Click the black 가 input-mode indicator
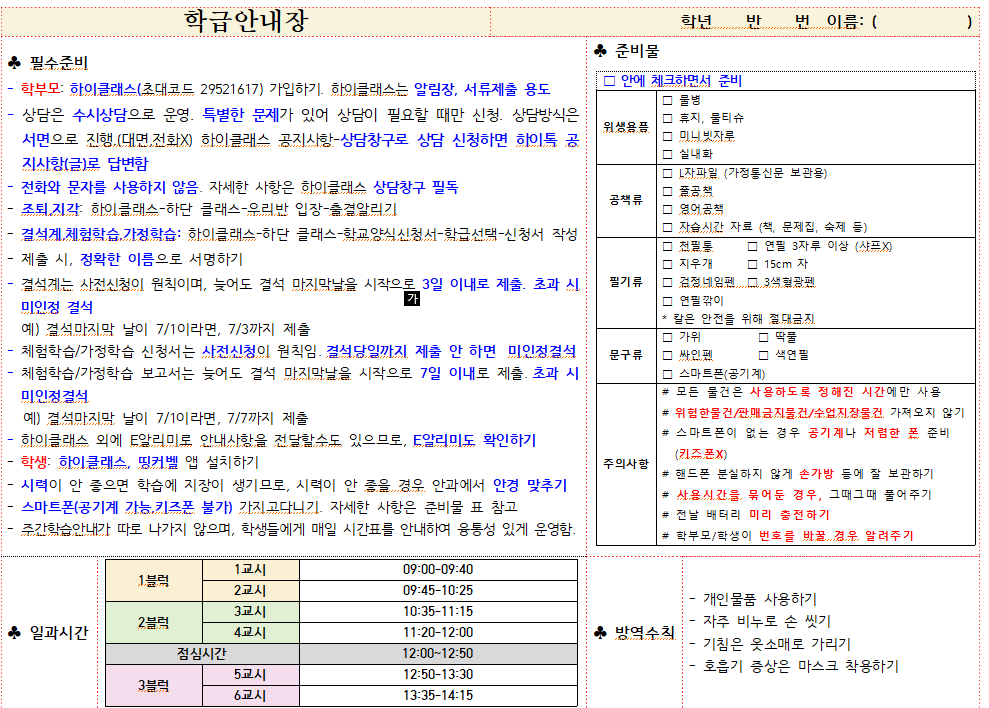 click(413, 298)
